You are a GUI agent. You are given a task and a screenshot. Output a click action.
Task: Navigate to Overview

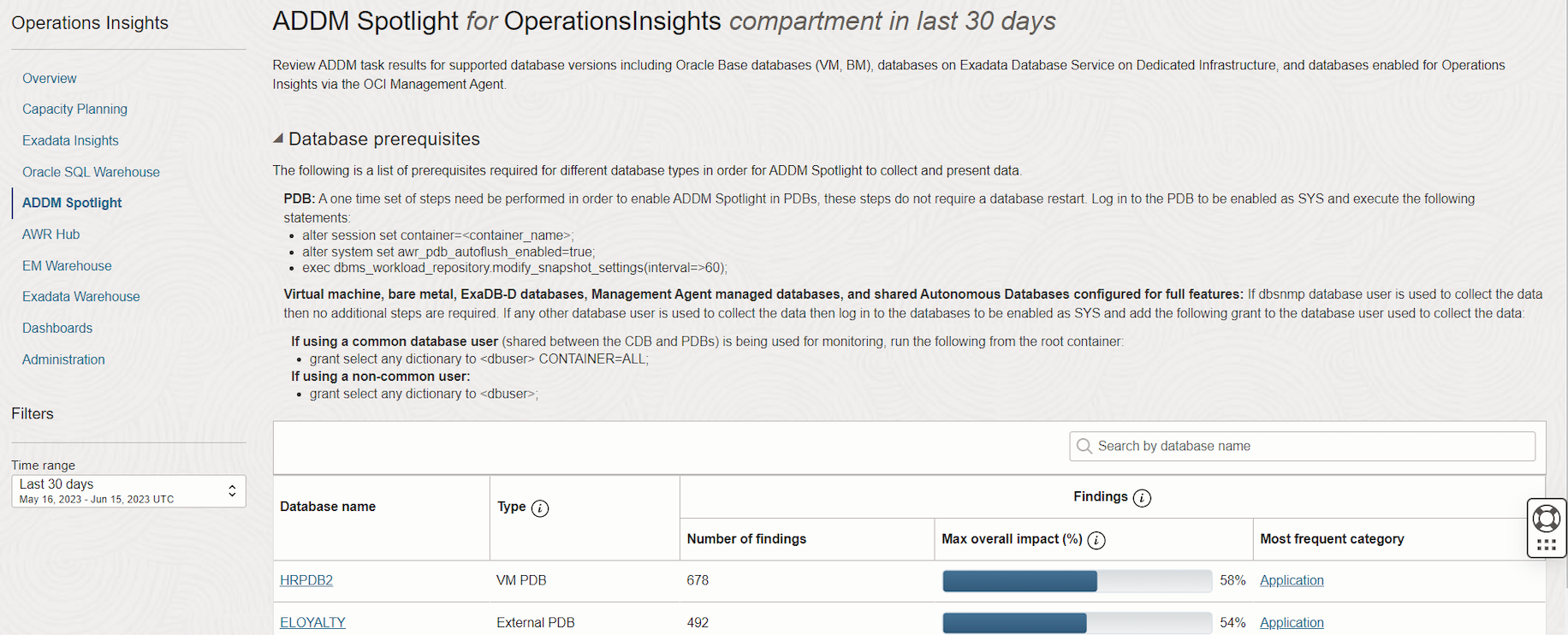(x=49, y=78)
